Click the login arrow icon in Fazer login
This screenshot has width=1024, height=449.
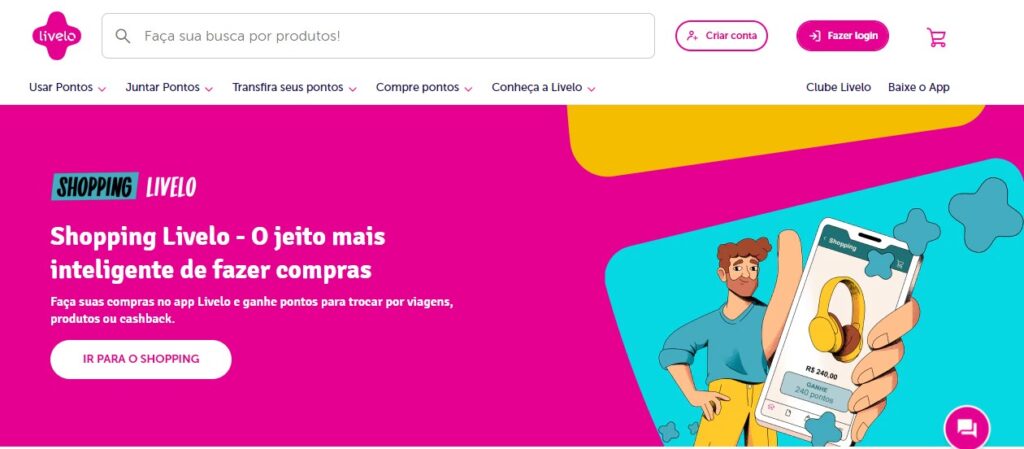pos(814,36)
